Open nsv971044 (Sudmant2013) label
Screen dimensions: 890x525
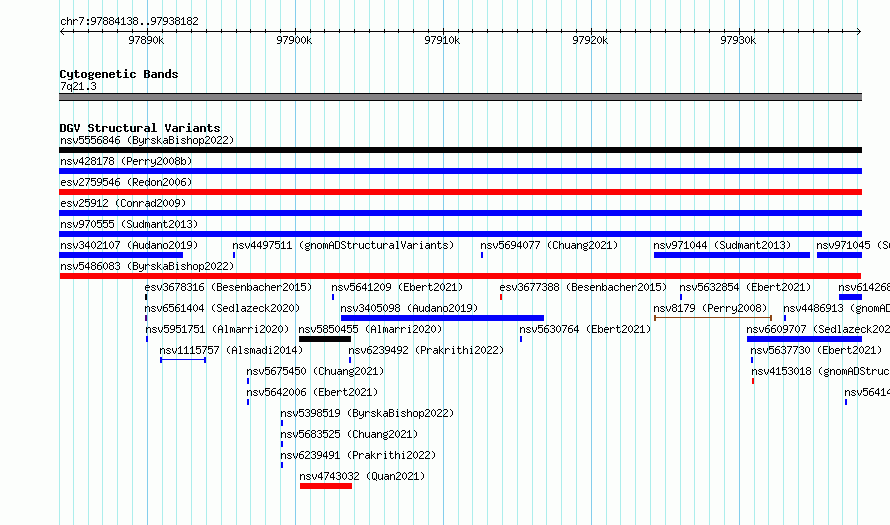[x=722, y=245]
